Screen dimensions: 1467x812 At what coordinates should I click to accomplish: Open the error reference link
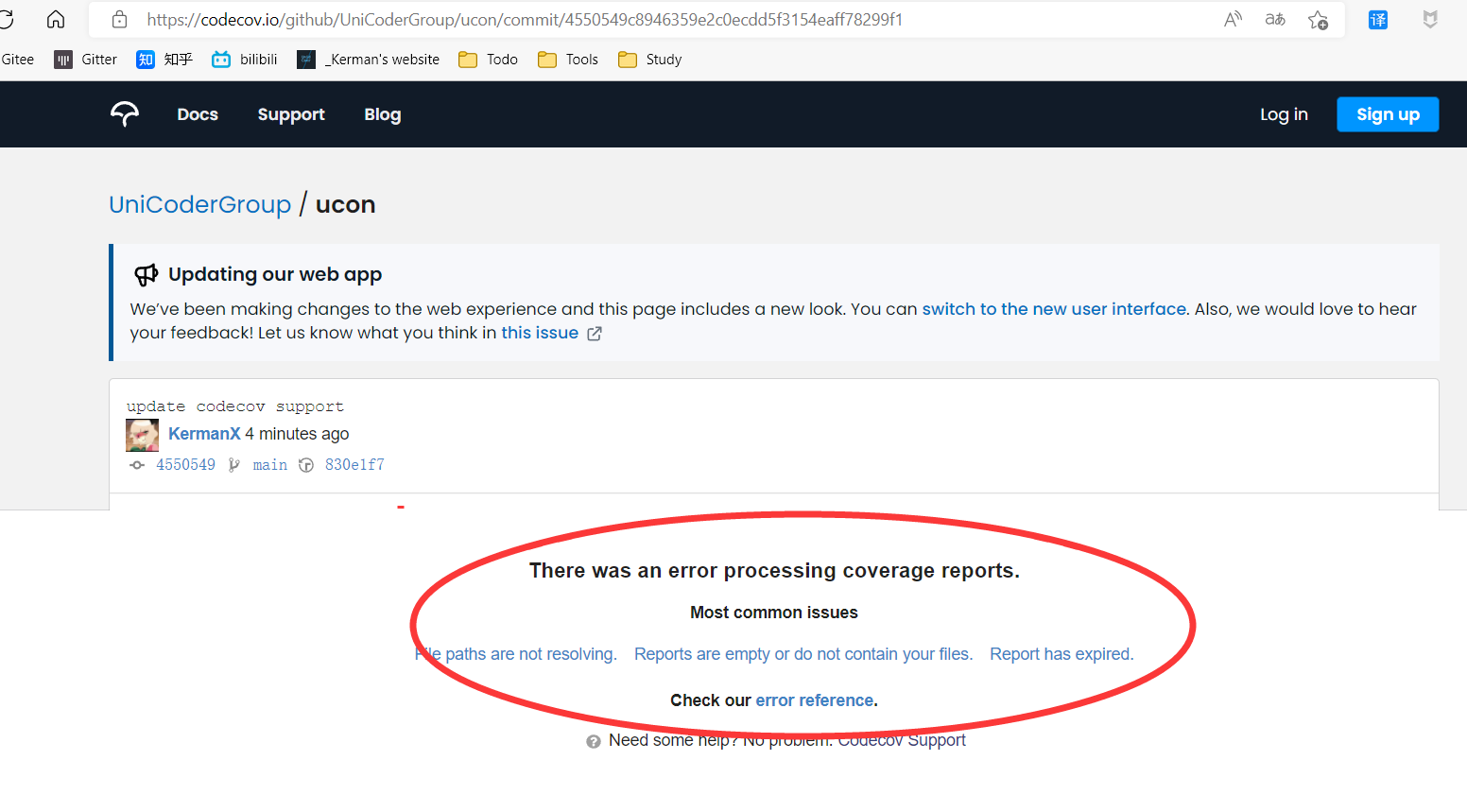[x=814, y=700]
